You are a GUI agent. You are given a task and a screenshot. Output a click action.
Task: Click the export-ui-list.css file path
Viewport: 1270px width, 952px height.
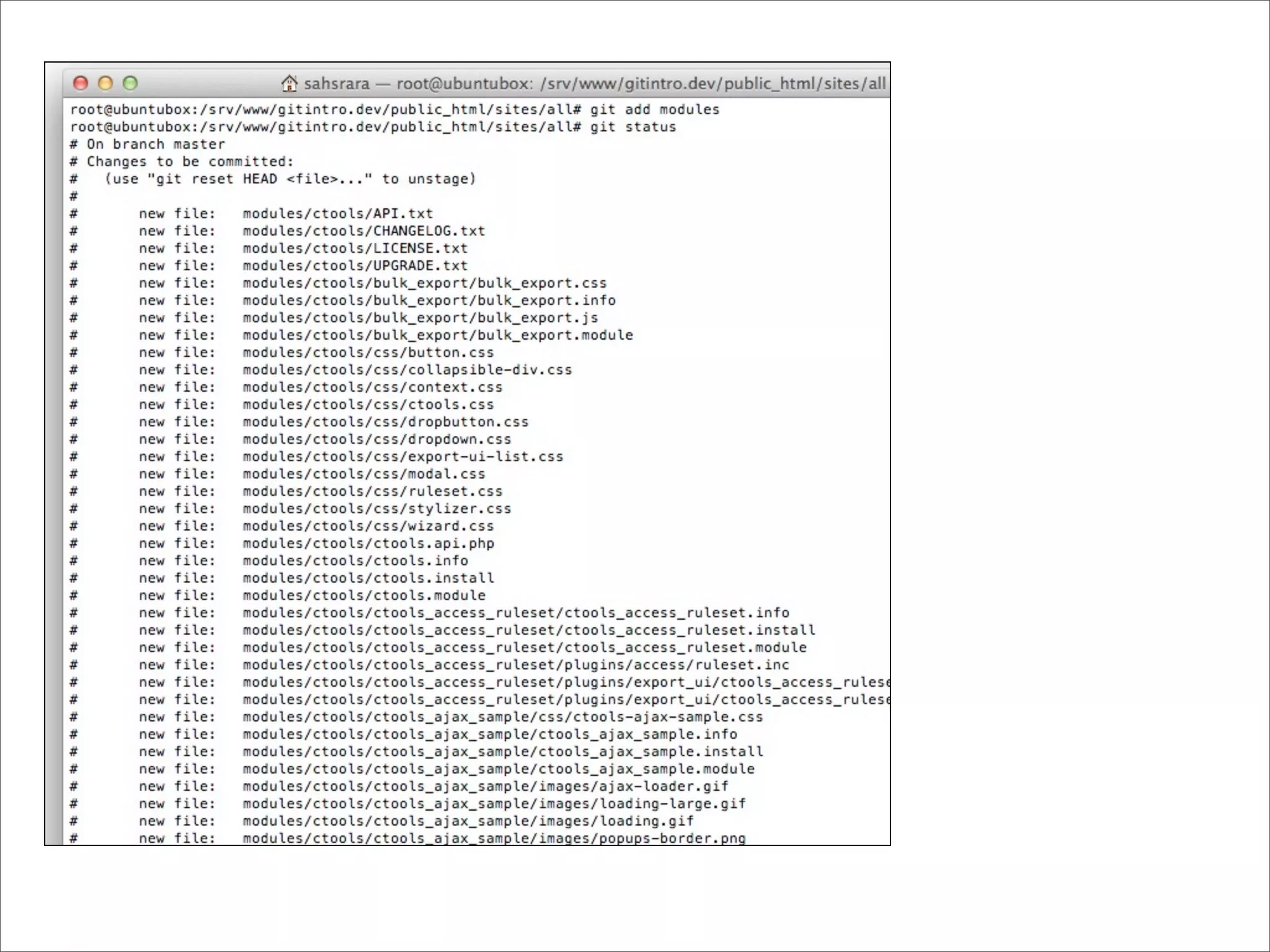pyautogui.click(x=402, y=457)
